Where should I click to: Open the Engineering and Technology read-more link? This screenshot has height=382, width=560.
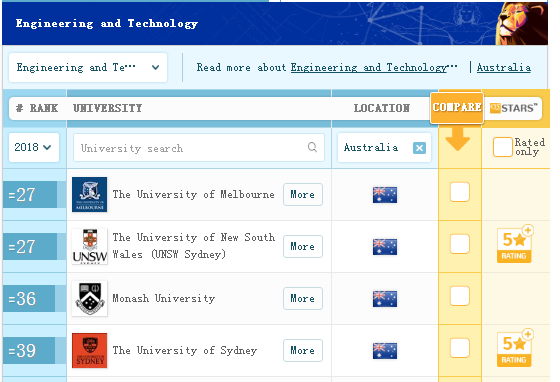tap(374, 67)
